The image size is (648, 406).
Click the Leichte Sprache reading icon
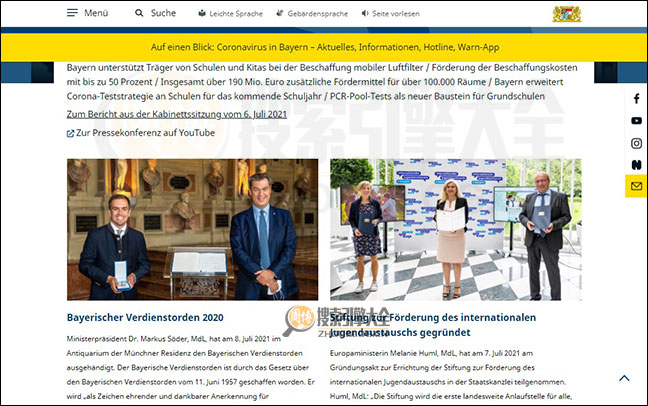(x=202, y=13)
